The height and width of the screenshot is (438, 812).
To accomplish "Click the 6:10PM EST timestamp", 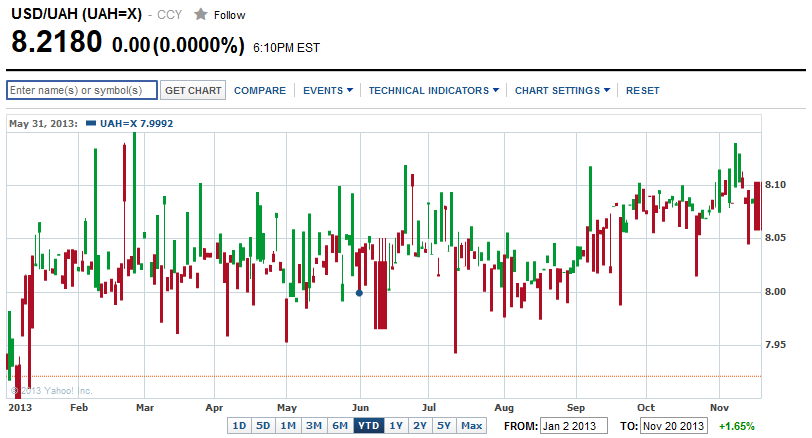I will click(286, 48).
